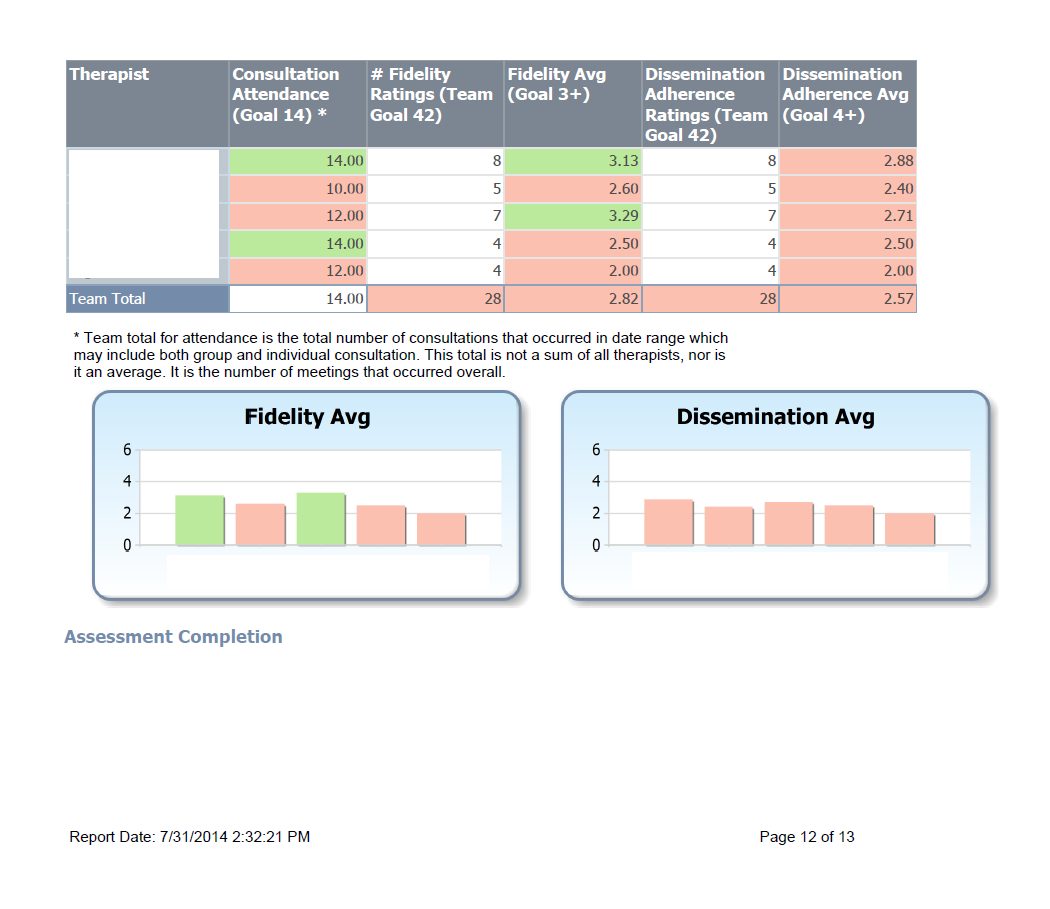Select the 2.60 Fidelity Avg cell
The height and width of the screenshot is (909, 1050).
pyautogui.click(x=573, y=189)
